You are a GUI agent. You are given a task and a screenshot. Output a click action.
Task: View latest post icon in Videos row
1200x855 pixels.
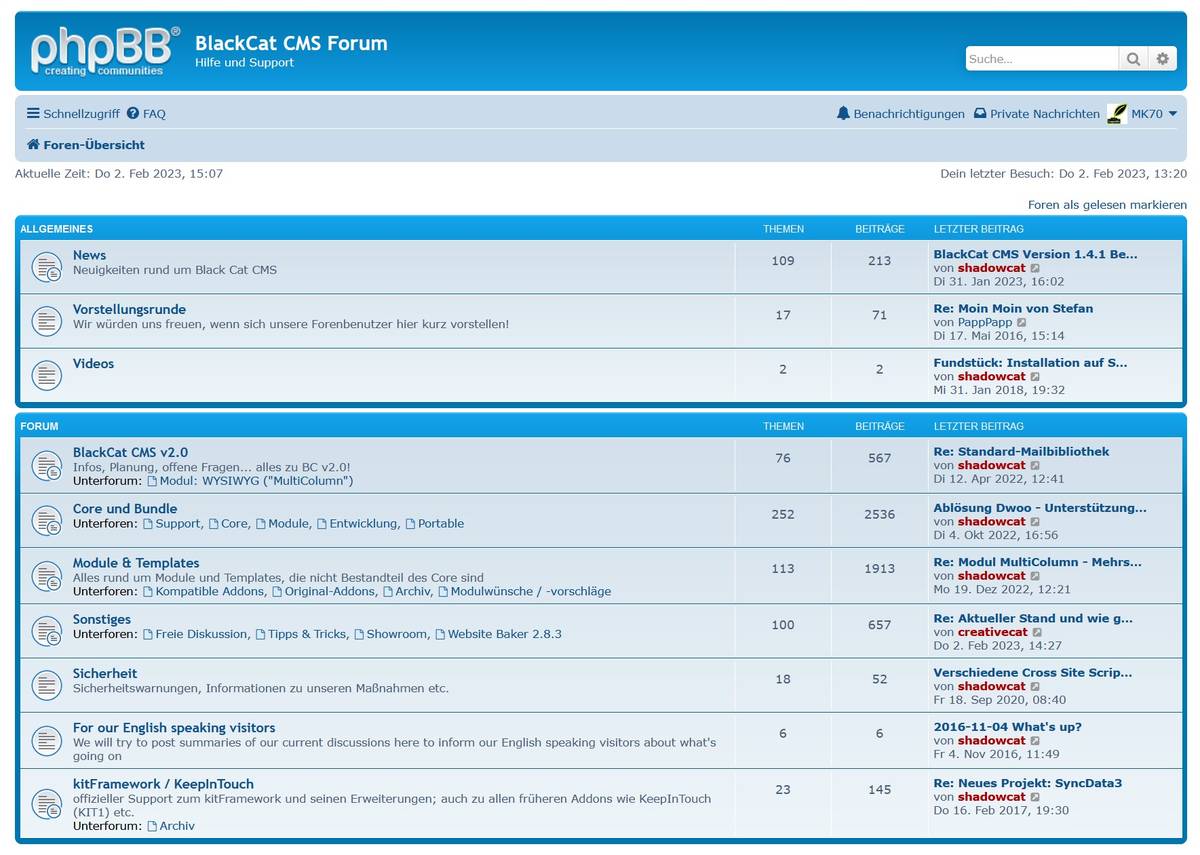(x=1035, y=377)
